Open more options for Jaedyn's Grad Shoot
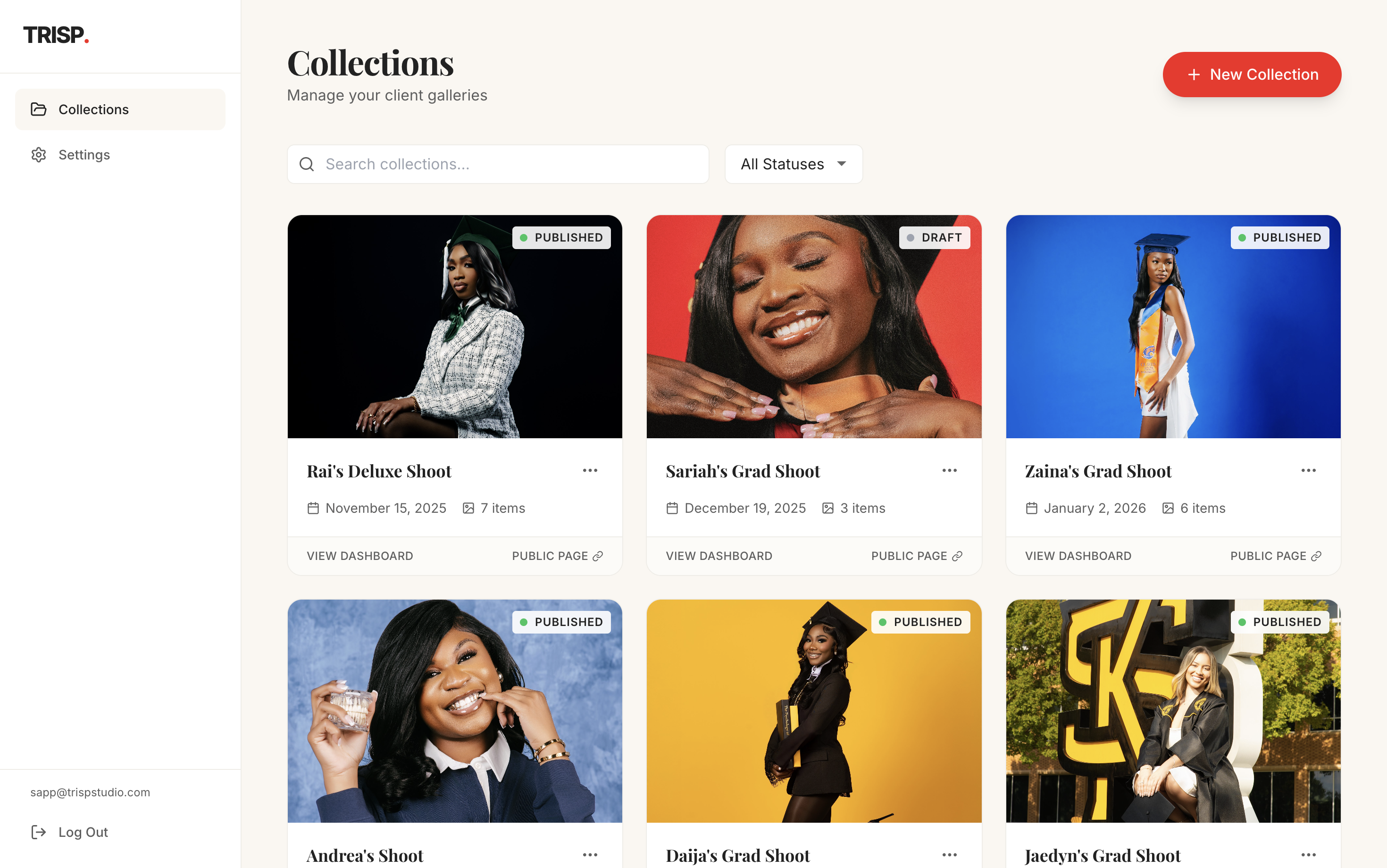 click(x=1308, y=855)
